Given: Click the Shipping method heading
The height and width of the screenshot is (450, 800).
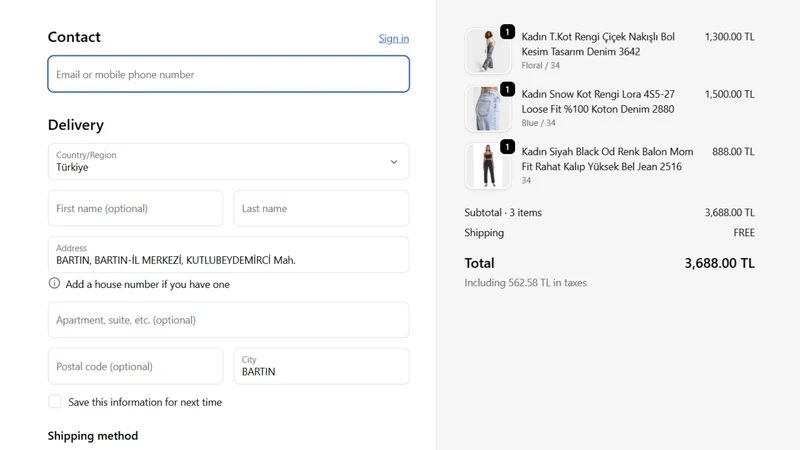Looking at the screenshot, I should pyautogui.click(x=93, y=436).
